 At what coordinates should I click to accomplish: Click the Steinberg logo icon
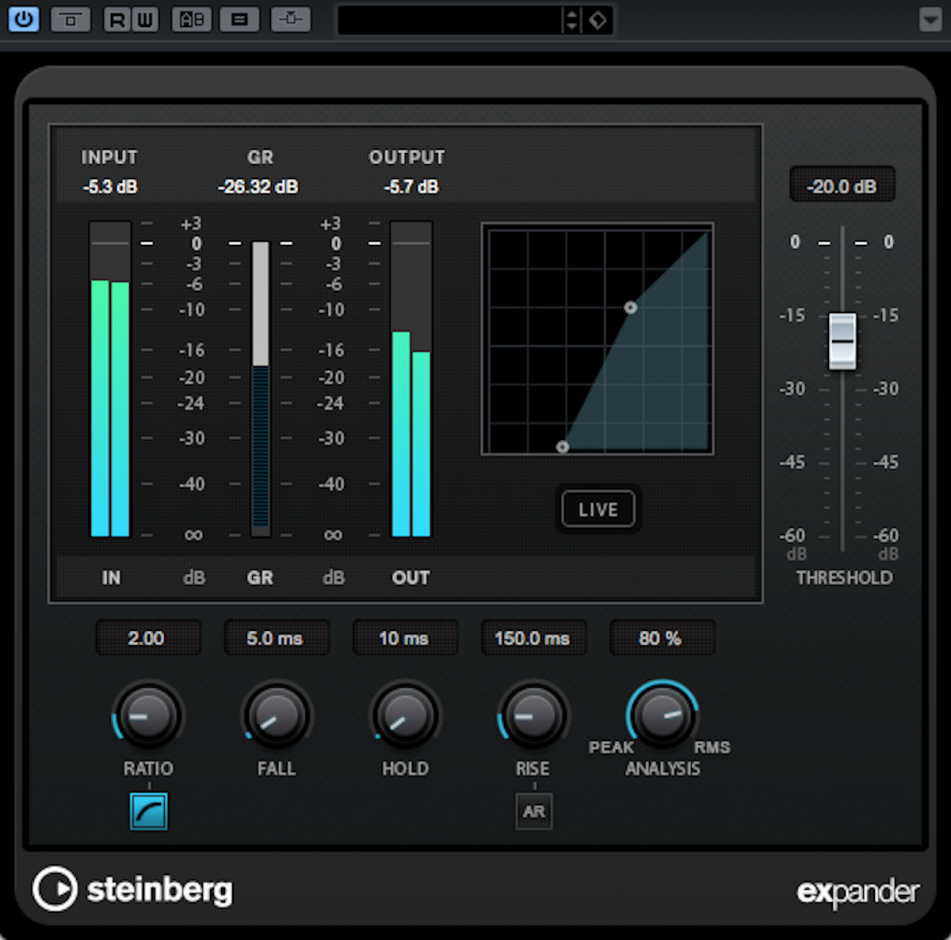point(57,890)
